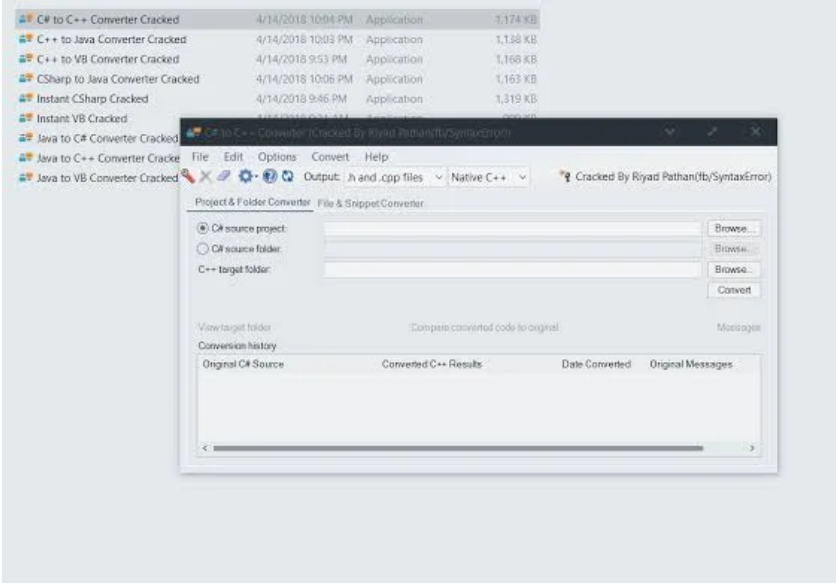The width and height of the screenshot is (836, 584).
Task: Click the C# source folder path field
Action: [512, 249]
